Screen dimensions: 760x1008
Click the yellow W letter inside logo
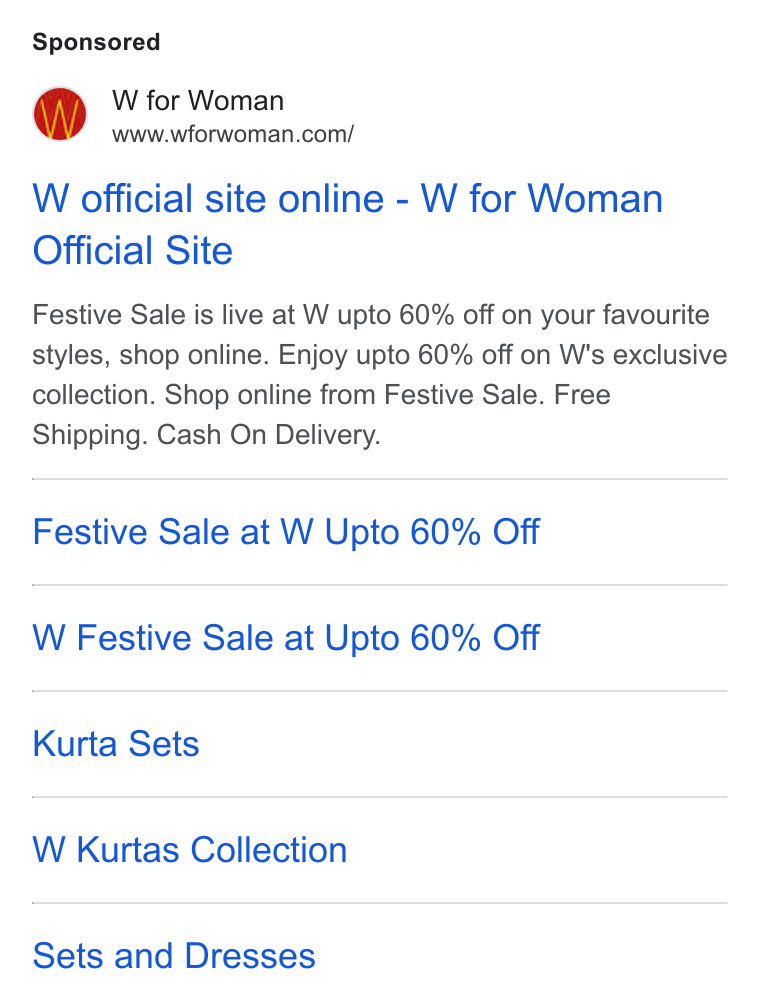click(60, 116)
